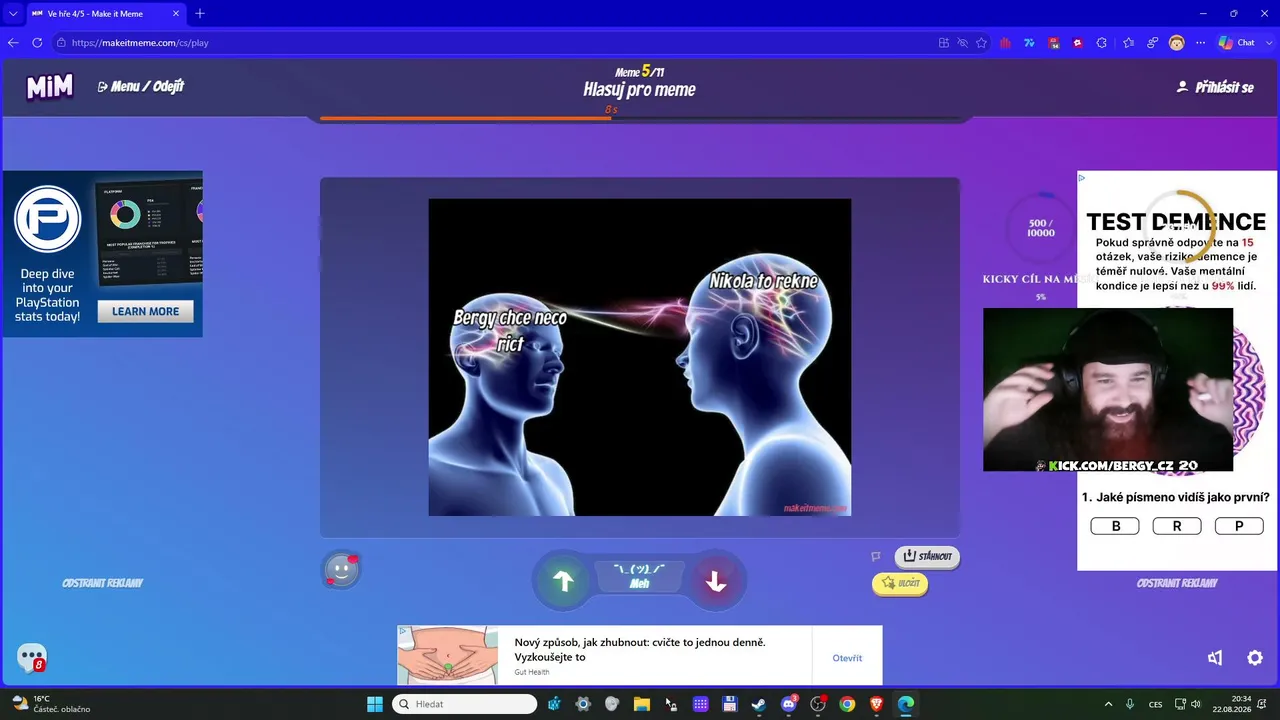
Task: Open the tab list dropdown chevron
Action: [x=13, y=14]
